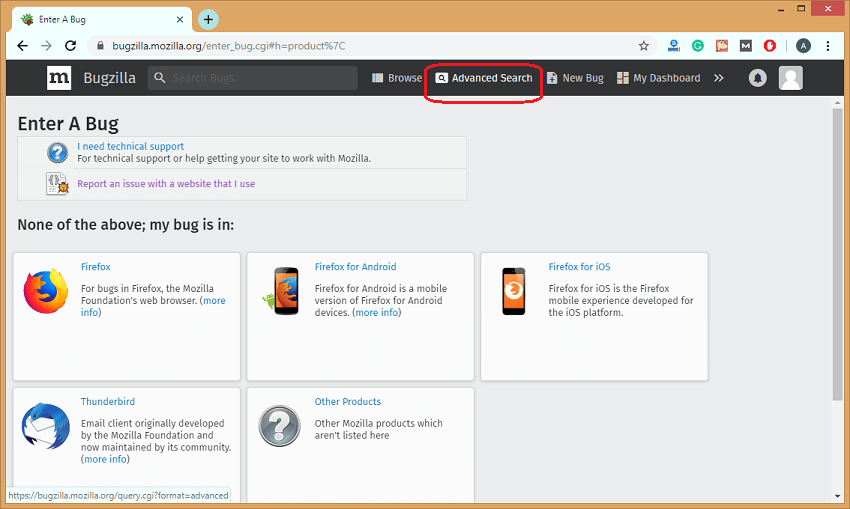Click the first blue extension icon
The width and height of the screenshot is (850, 509).
tap(674, 46)
